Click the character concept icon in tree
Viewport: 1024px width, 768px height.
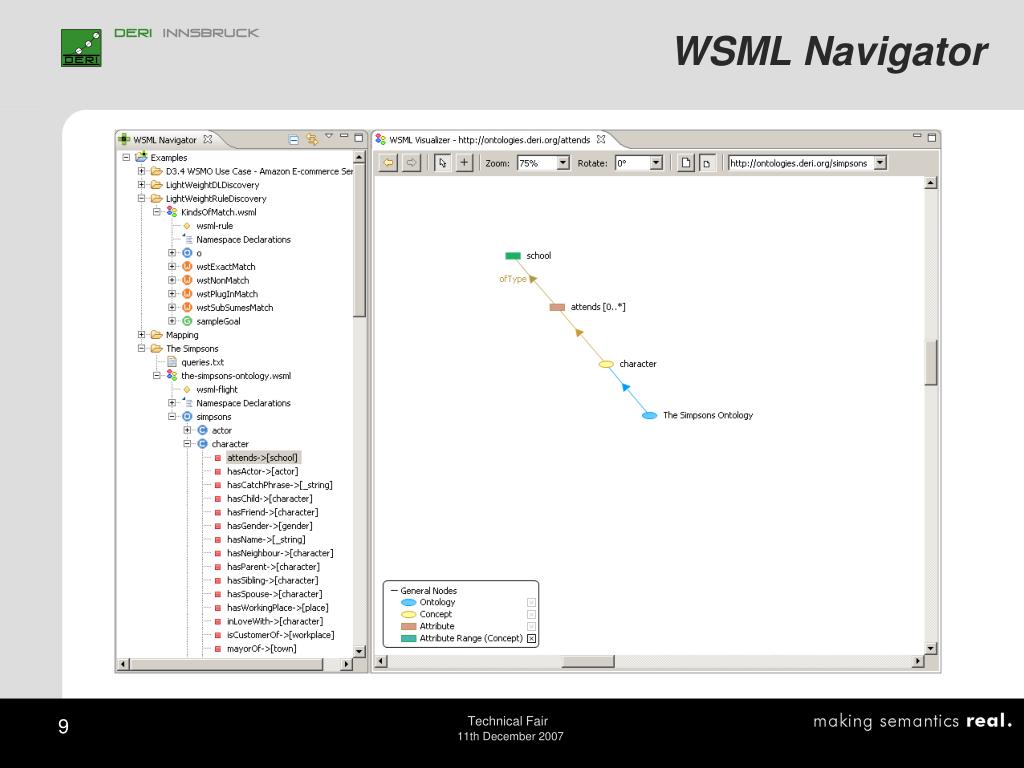pos(202,443)
